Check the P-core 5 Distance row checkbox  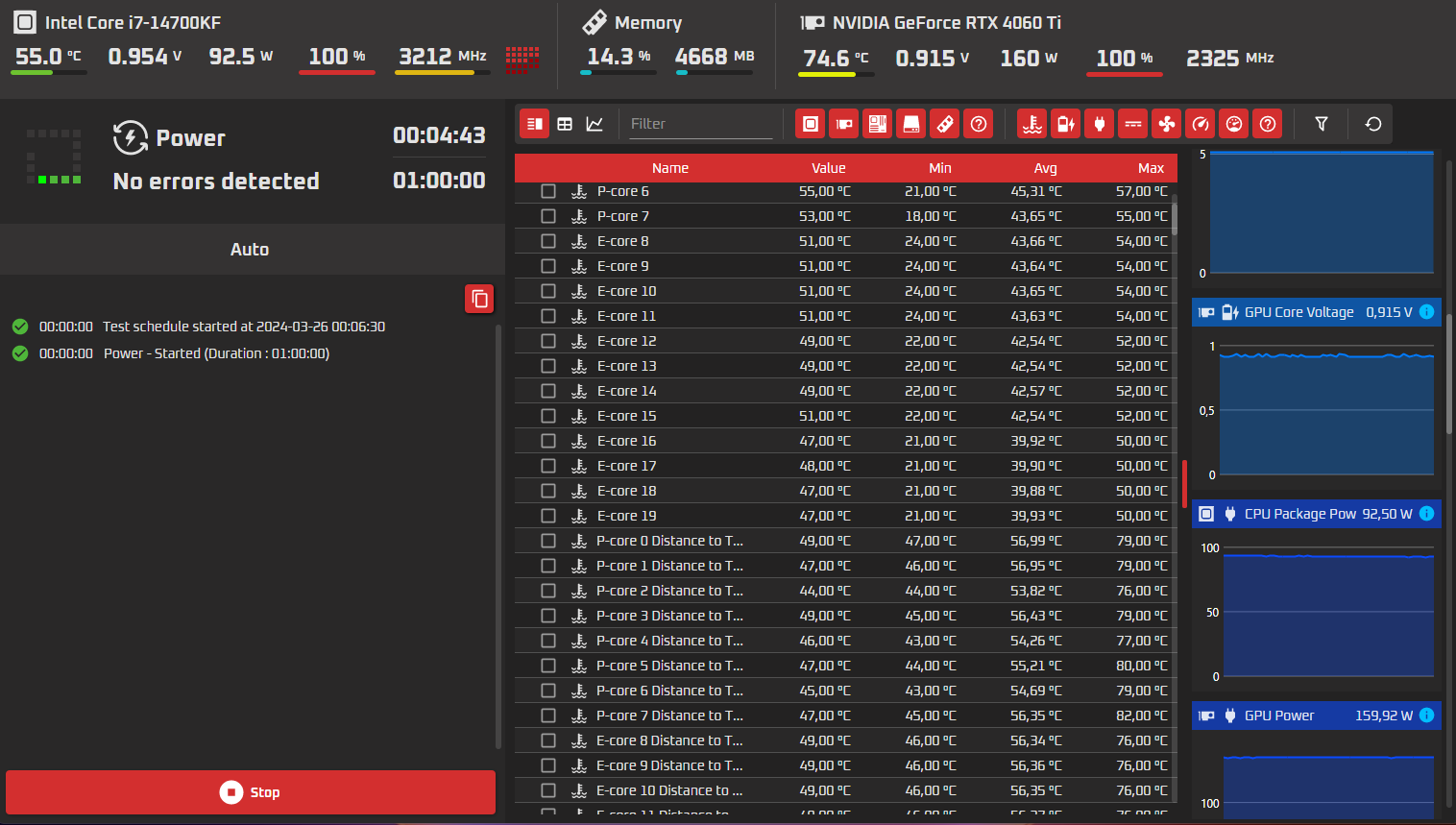coord(548,666)
